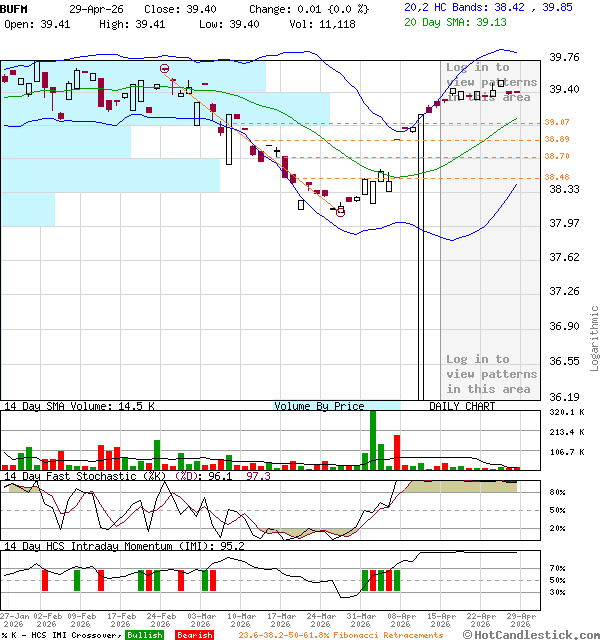Click the red circle marker at the March low
Screen dimensions: 600x640
click(x=340, y=211)
